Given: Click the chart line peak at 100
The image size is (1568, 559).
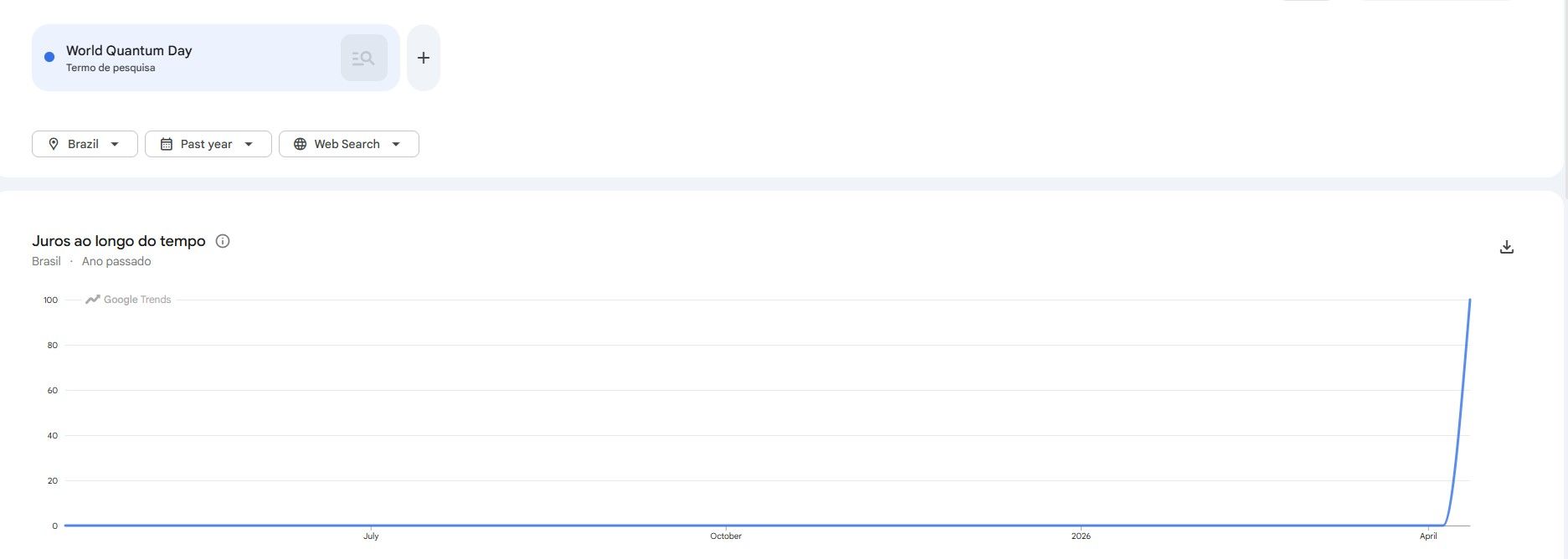Looking at the screenshot, I should (x=1469, y=300).
